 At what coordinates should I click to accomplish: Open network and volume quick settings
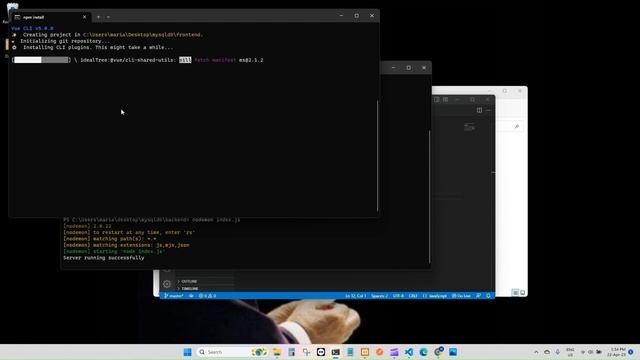pyautogui.click(x=591, y=352)
